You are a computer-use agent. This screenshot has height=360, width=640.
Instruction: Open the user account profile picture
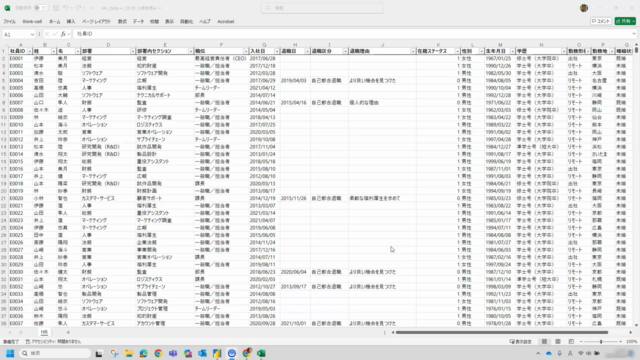click(584, 8)
